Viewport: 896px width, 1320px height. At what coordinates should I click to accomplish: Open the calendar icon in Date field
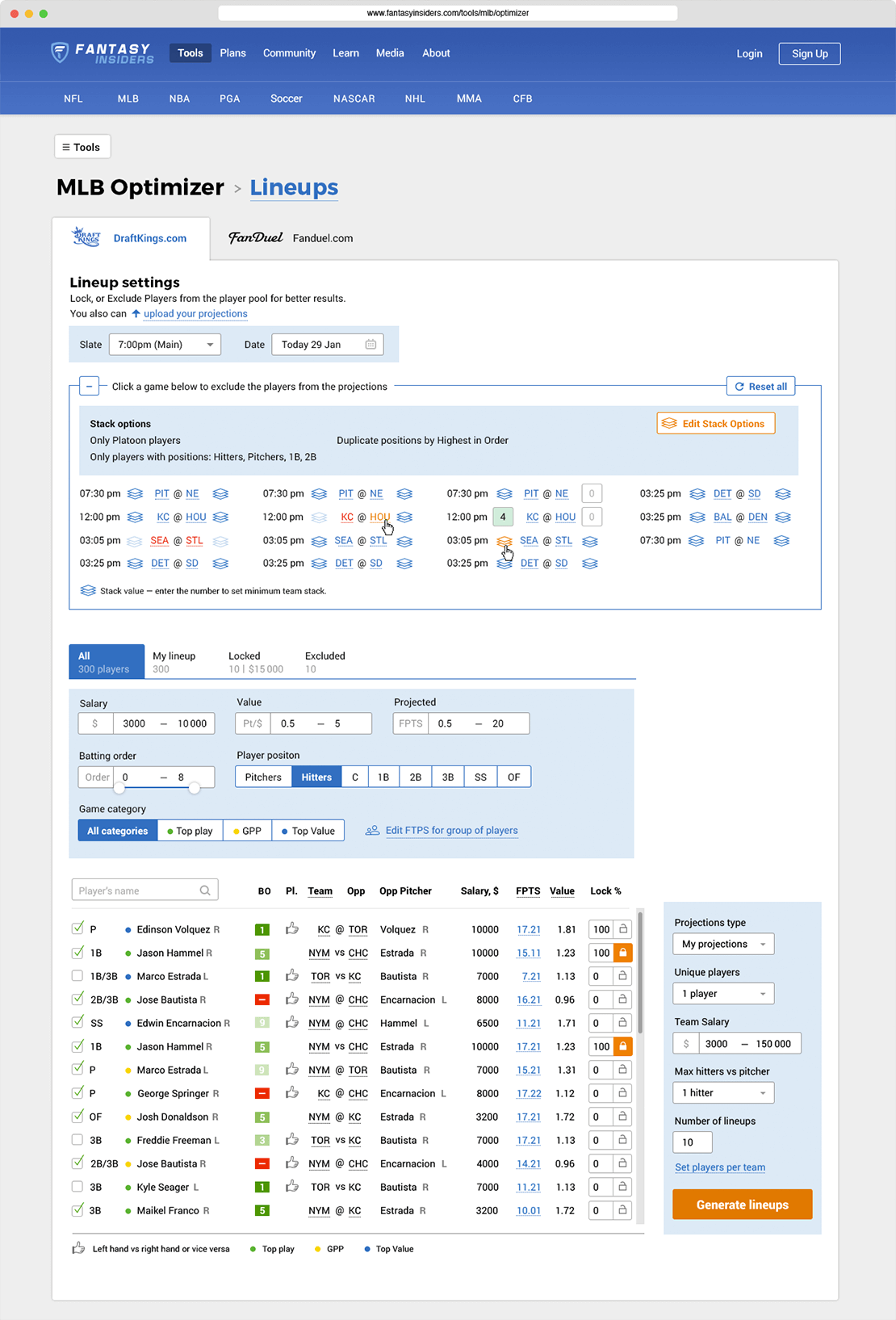[x=371, y=345]
